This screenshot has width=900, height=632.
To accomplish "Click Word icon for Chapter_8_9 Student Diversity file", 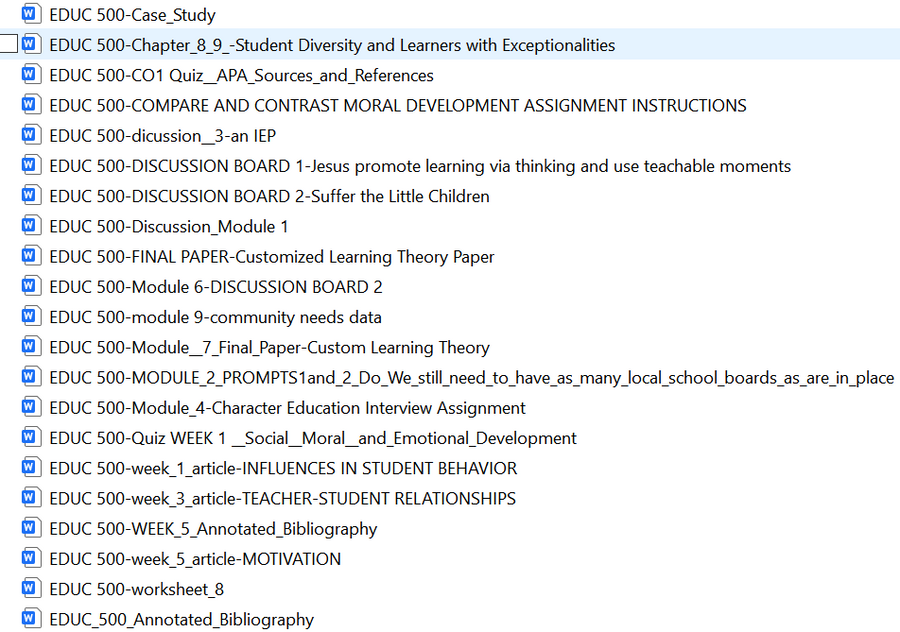I will coord(31,44).
